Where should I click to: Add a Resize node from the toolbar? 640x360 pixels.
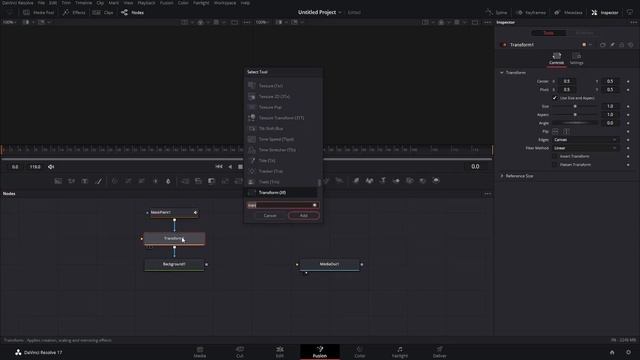pyautogui.click(x=225, y=181)
